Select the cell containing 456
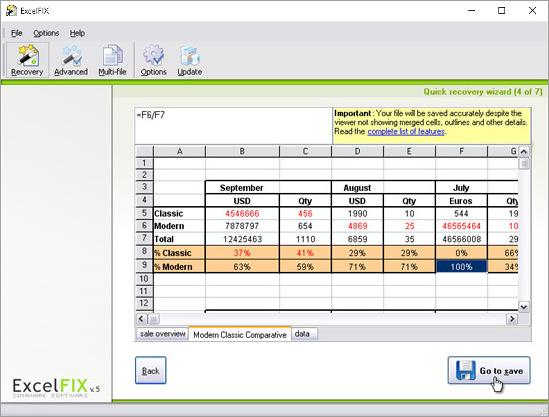 (305, 214)
